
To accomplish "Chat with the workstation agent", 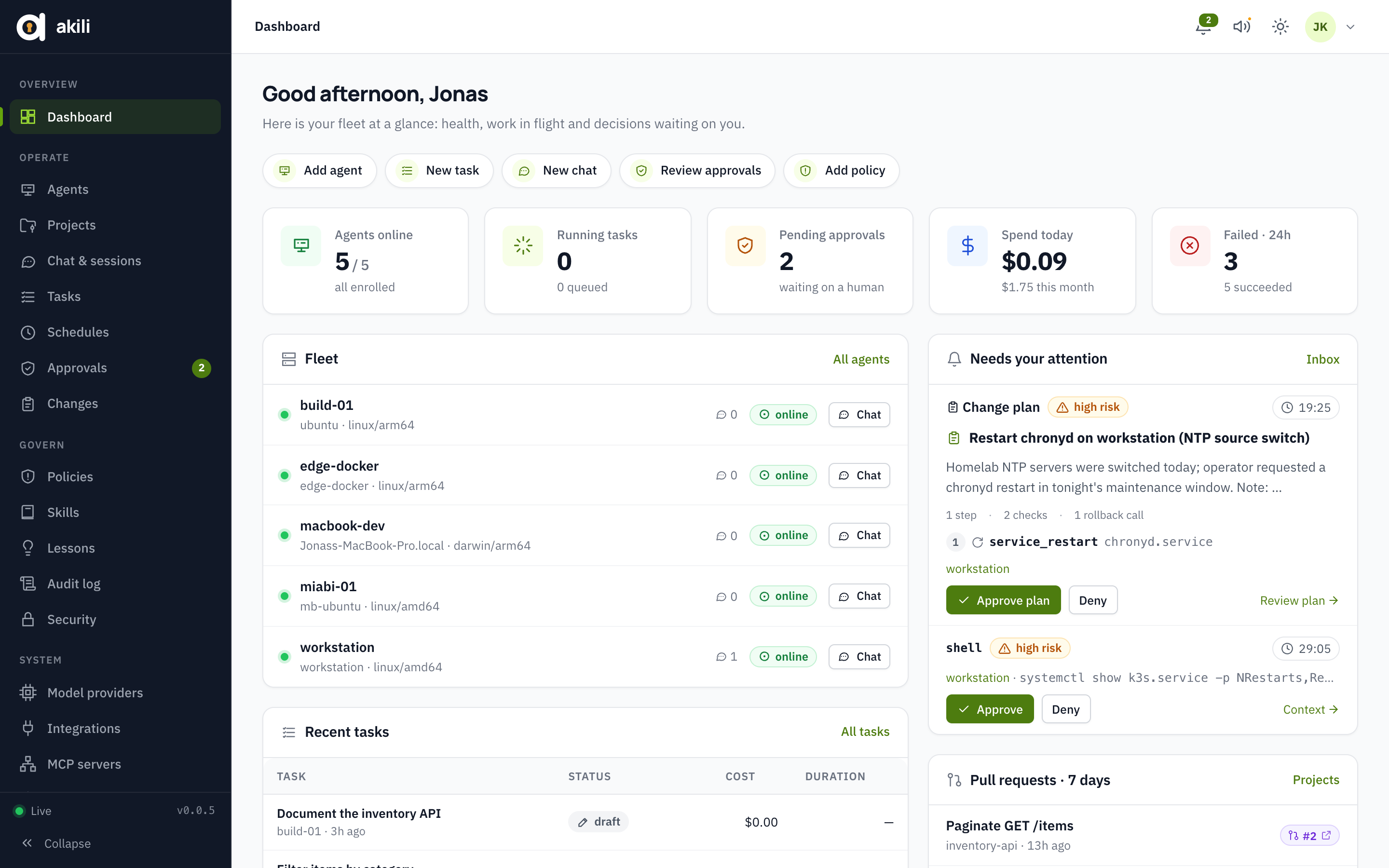I will point(859,657).
